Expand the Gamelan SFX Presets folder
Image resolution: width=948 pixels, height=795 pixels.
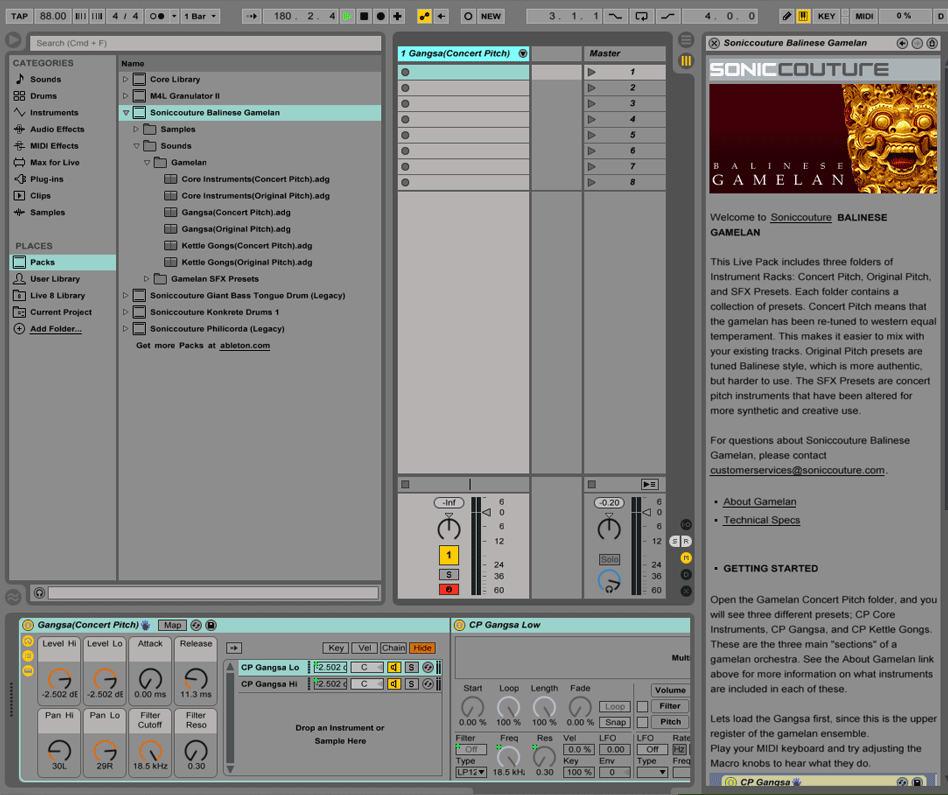tap(146, 279)
